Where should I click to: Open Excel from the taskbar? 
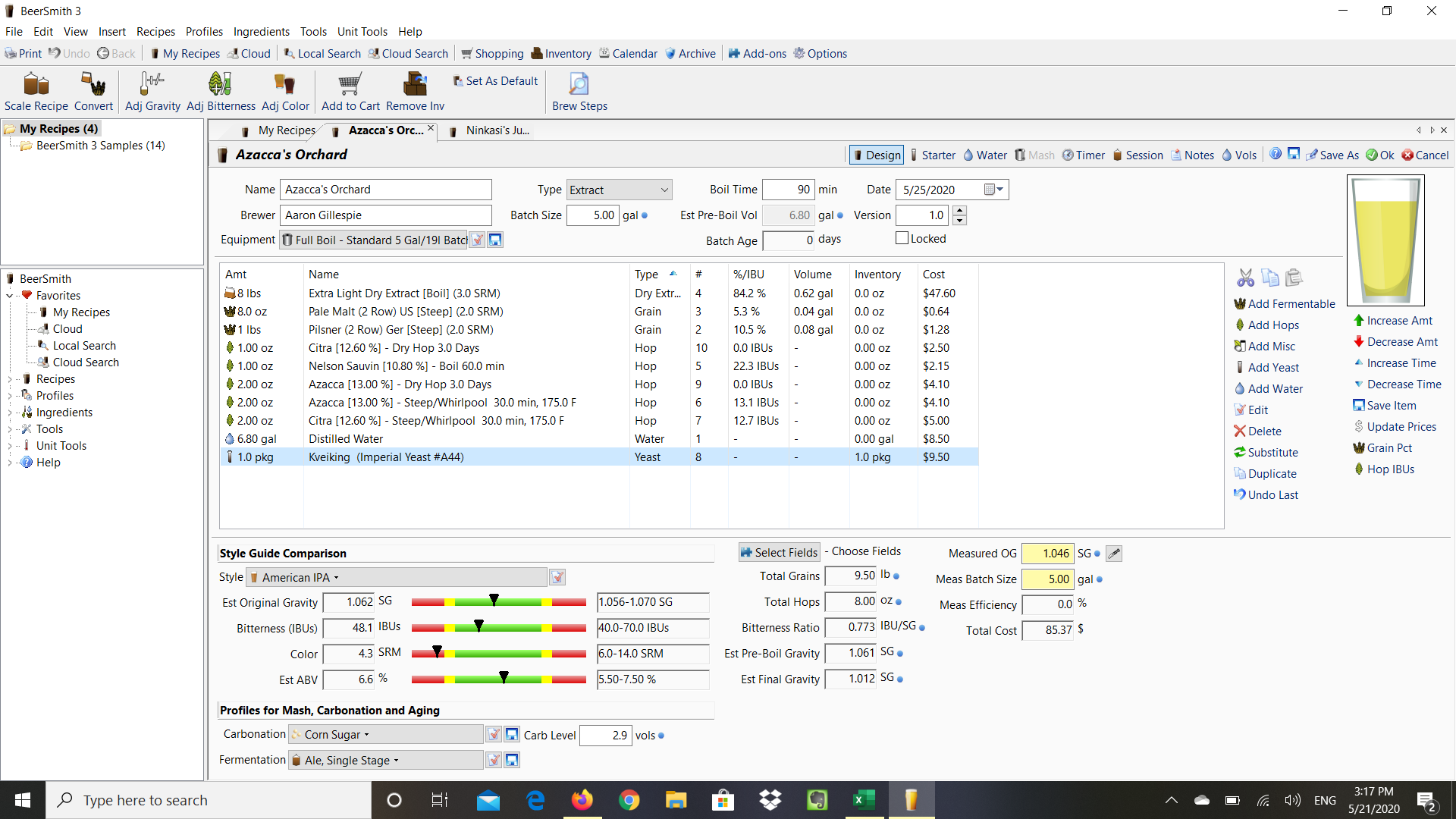(x=864, y=800)
